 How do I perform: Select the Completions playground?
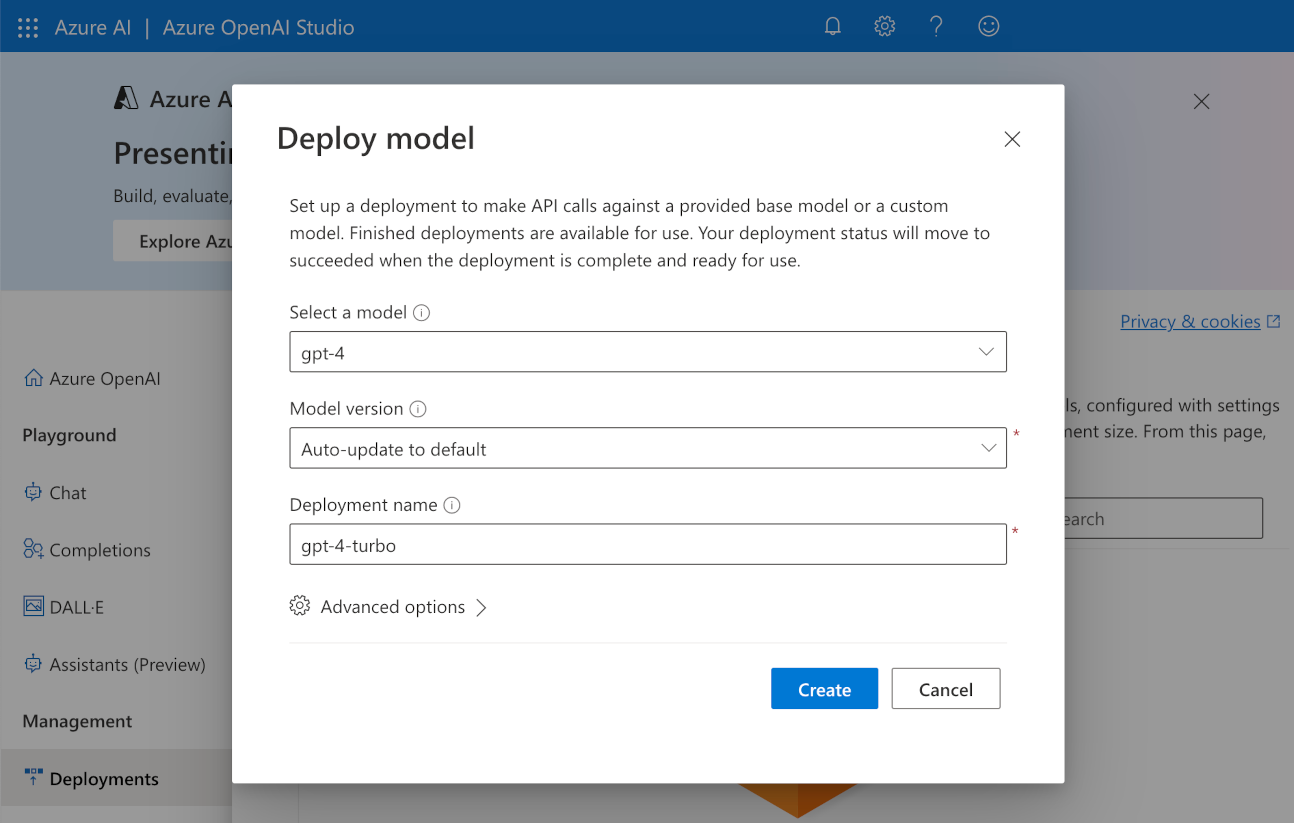(x=98, y=549)
